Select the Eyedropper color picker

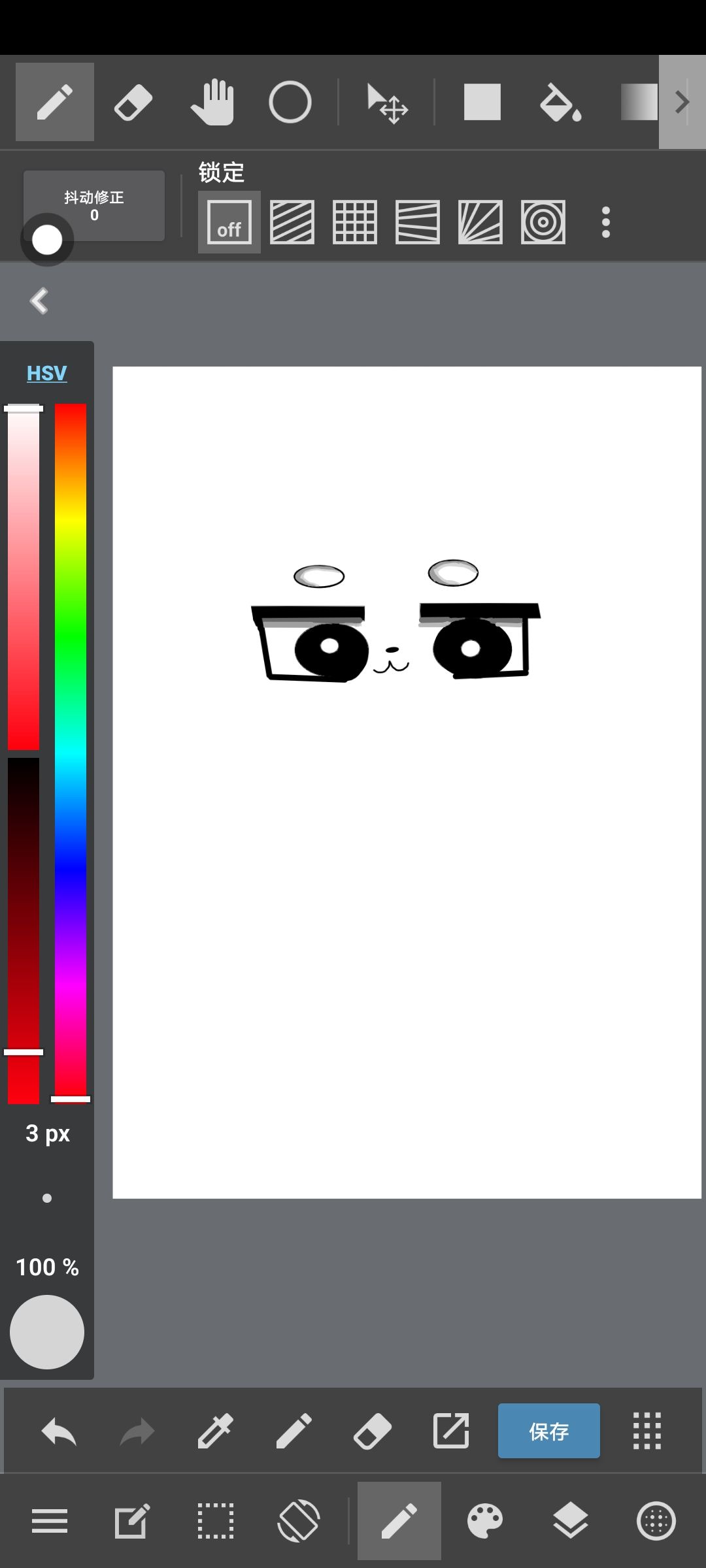click(x=216, y=1431)
